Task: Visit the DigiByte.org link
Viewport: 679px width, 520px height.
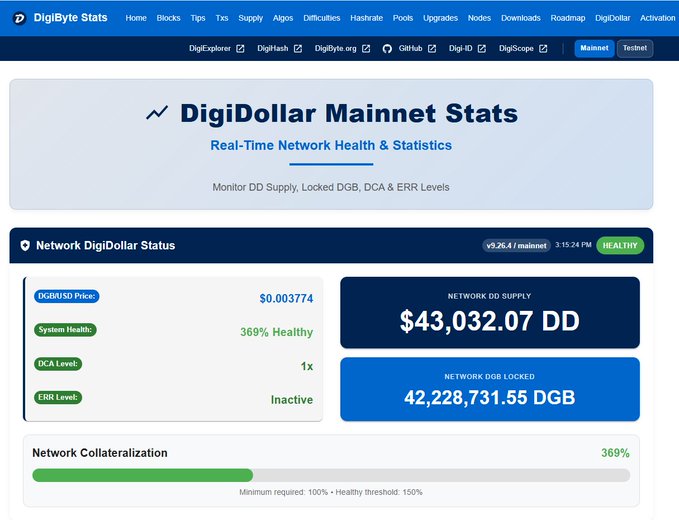Action: pos(336,48)
